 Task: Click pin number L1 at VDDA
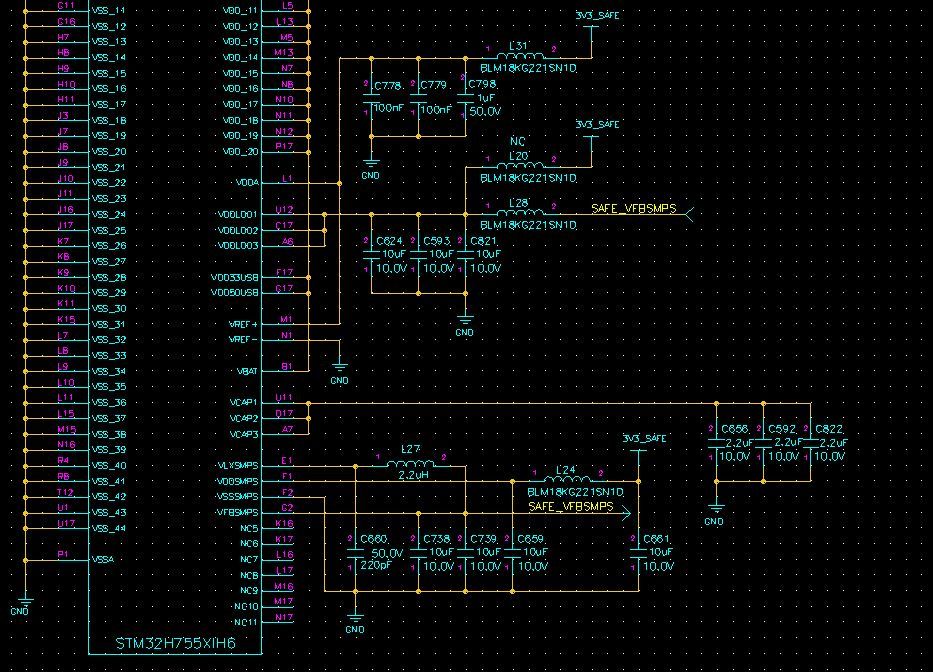287,178
